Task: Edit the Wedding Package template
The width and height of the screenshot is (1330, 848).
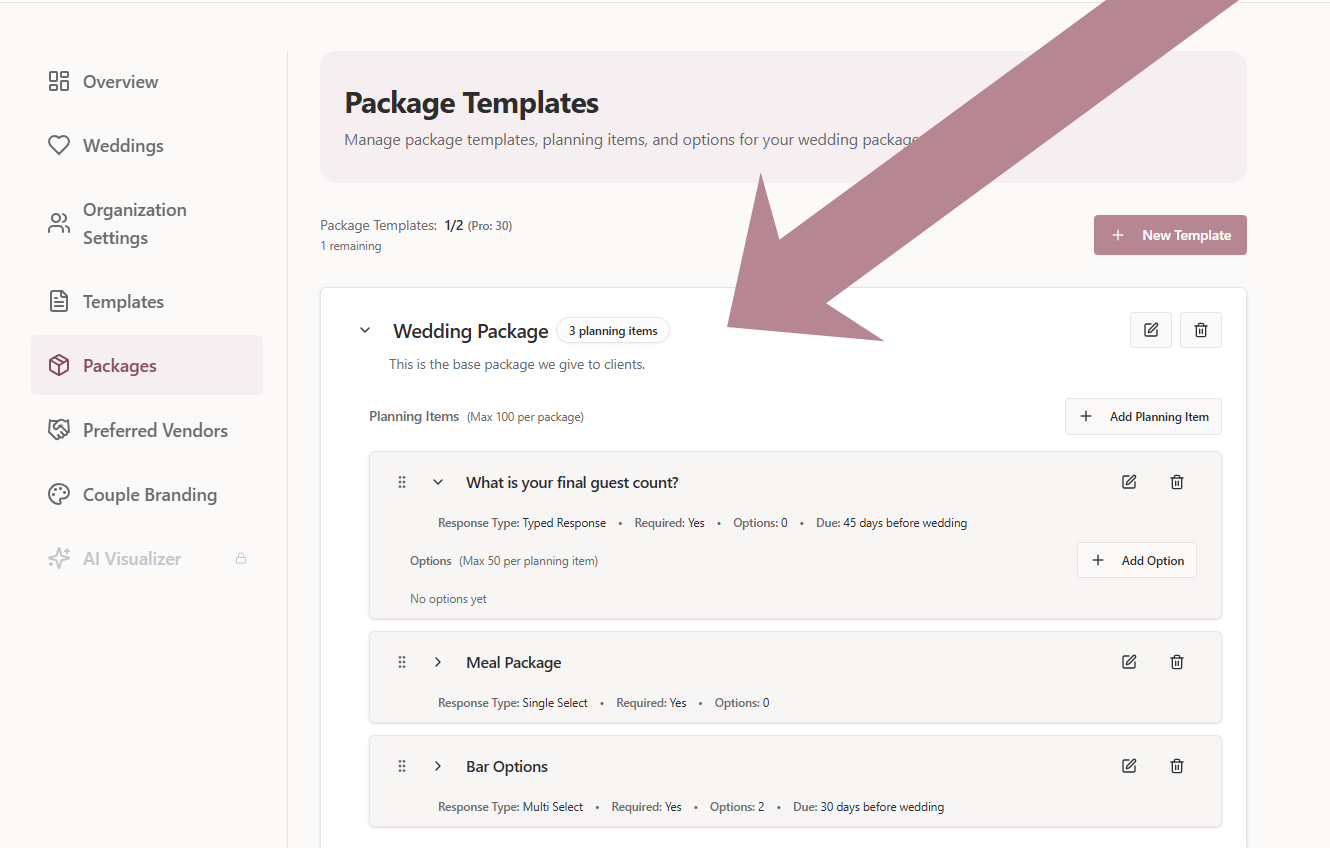Action: tap(1150, 330)
